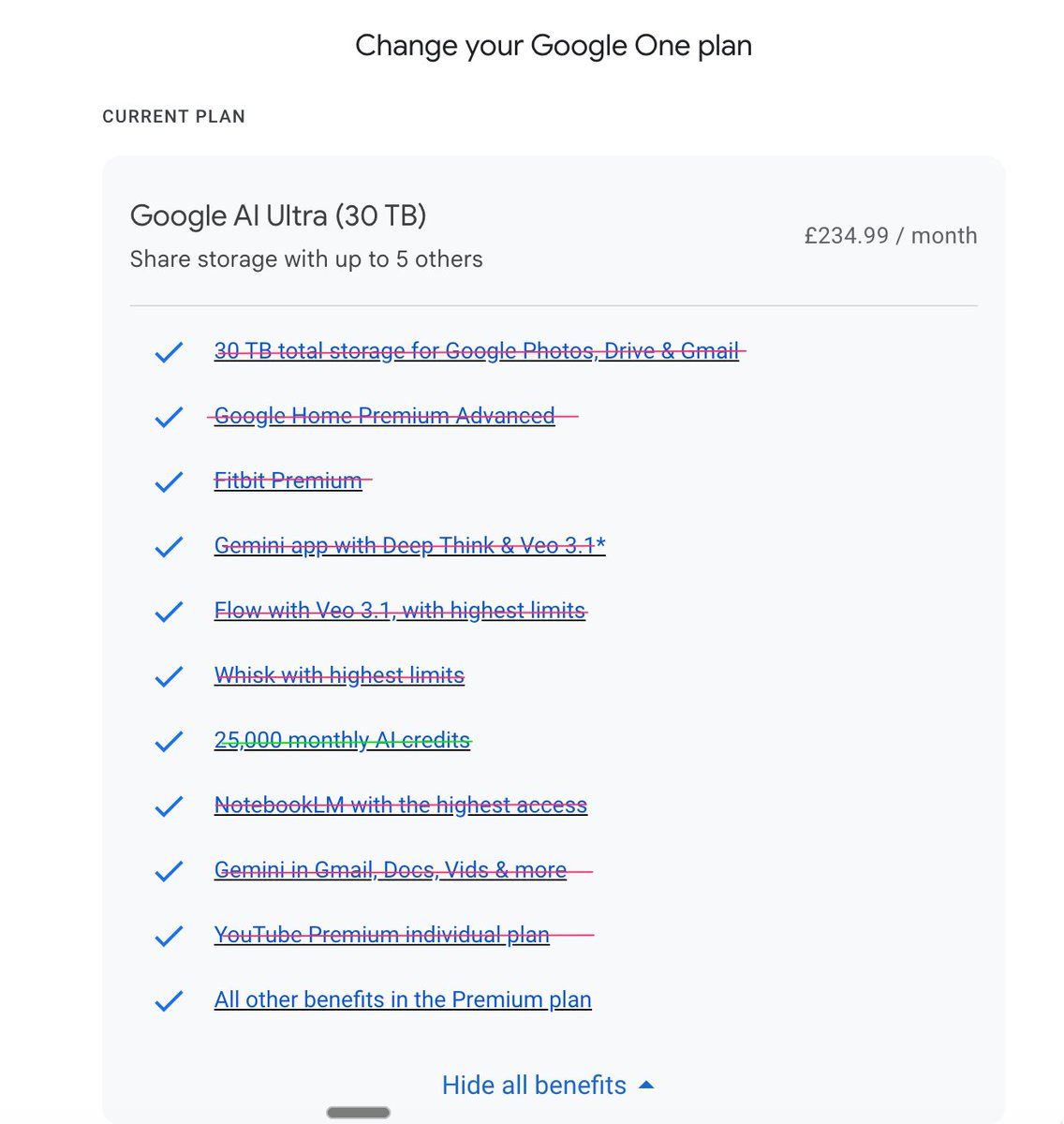Click checkmark next to NotebookLM highest access
The width and height of the screenshot is (1064, 1124).
[x=169, y=806]
